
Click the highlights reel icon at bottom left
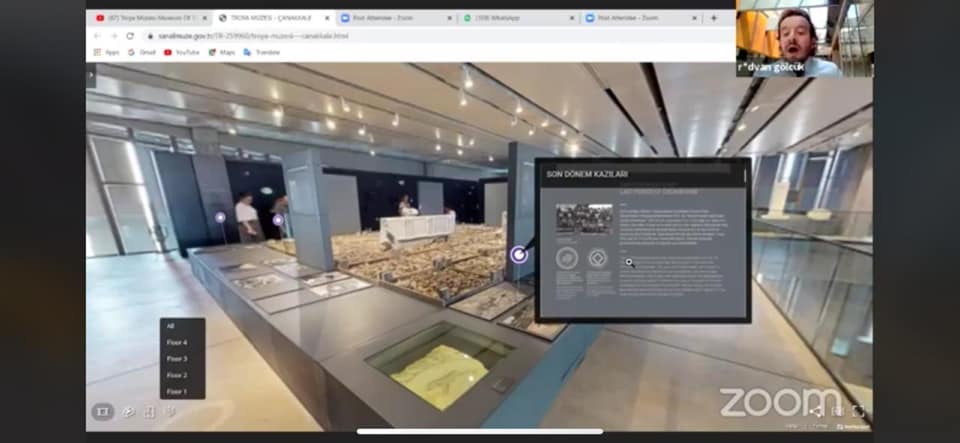click(102, 411)
